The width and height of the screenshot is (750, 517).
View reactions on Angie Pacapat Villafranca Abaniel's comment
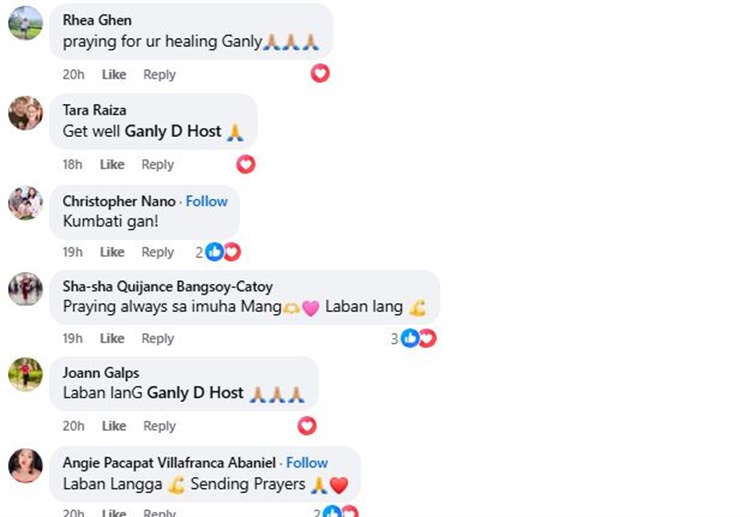[336, 512]
